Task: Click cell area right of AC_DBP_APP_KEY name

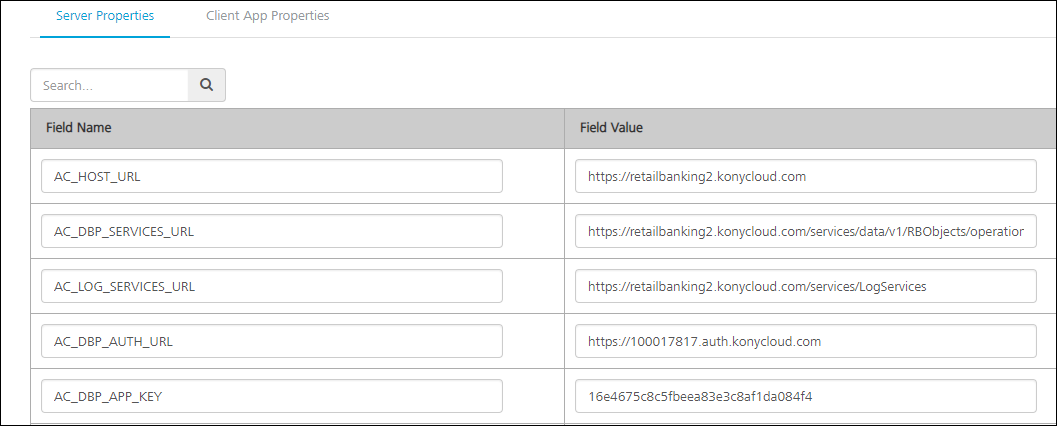Action: click(534, 396)
